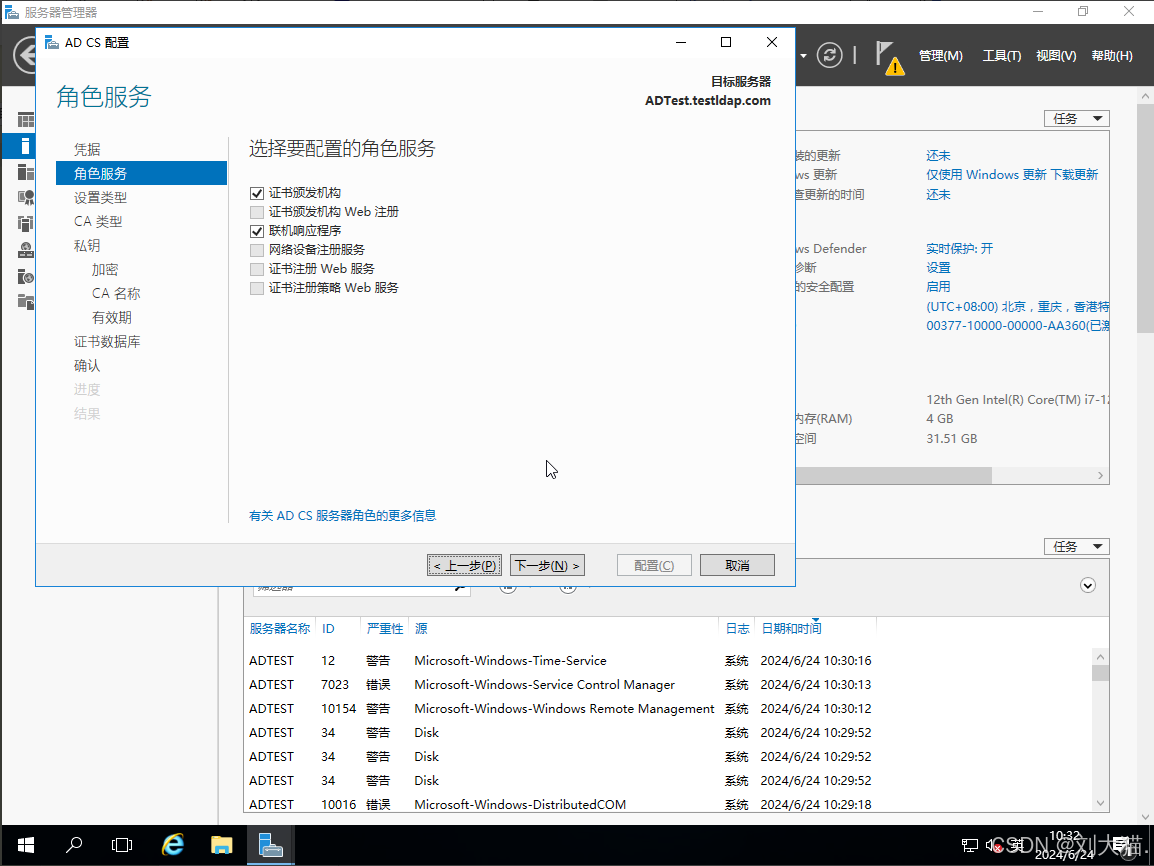Screen dimensions: 1154x866
Task: Open 管理(M) menu
Action: pos(941,56)
